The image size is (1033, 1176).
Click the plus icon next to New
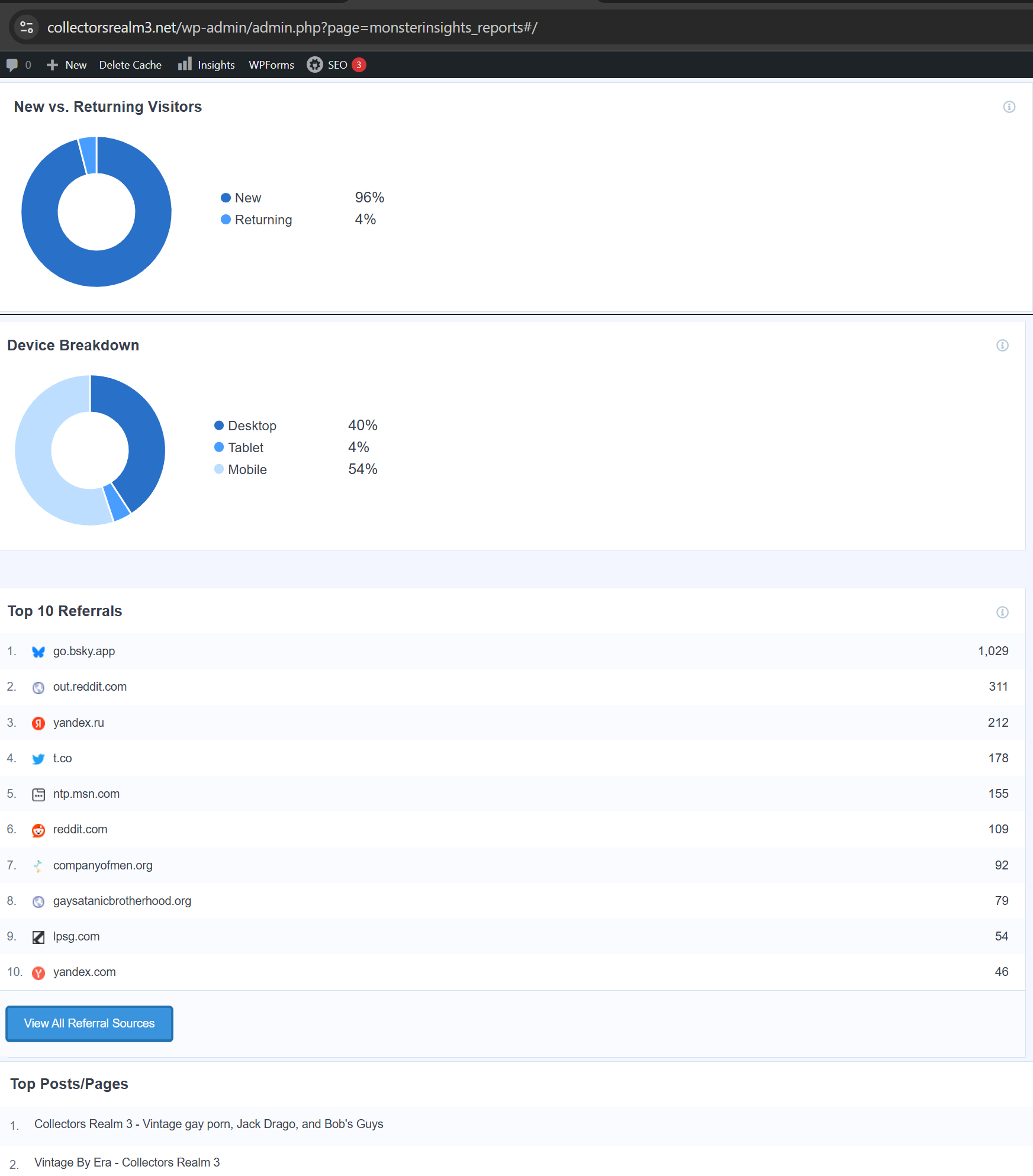pos(52,65)
